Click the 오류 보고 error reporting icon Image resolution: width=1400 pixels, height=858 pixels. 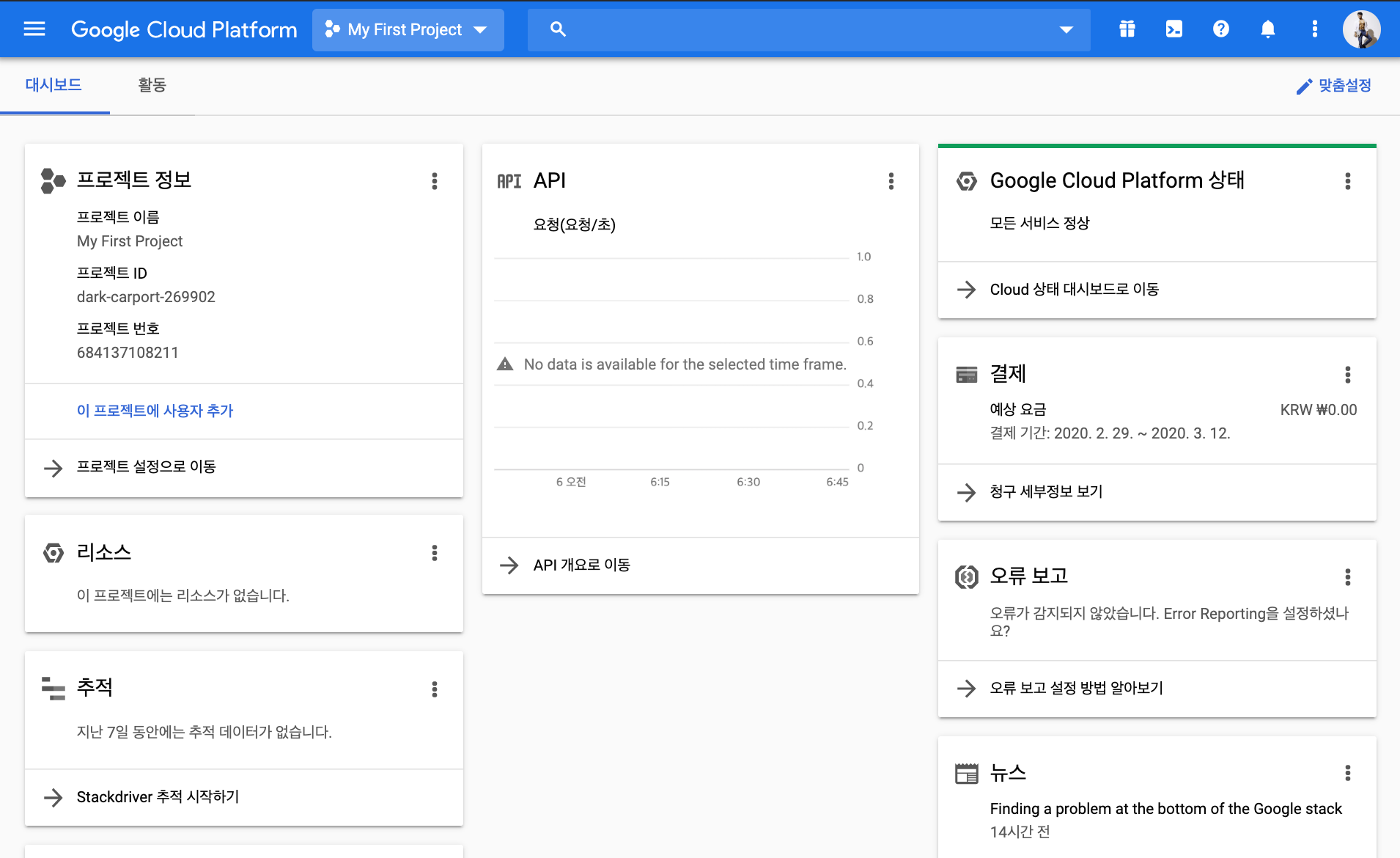pyautogui.click(x=967, y=577)
